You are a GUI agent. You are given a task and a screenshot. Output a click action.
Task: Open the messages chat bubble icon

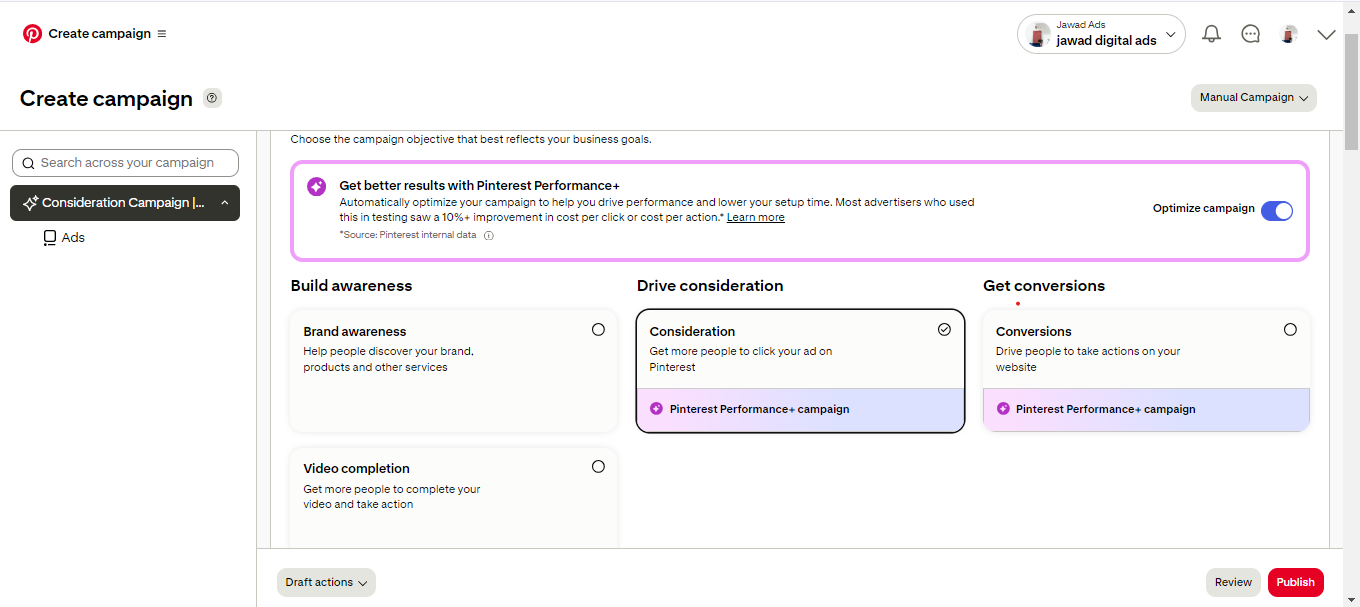tap(1250, 34)
